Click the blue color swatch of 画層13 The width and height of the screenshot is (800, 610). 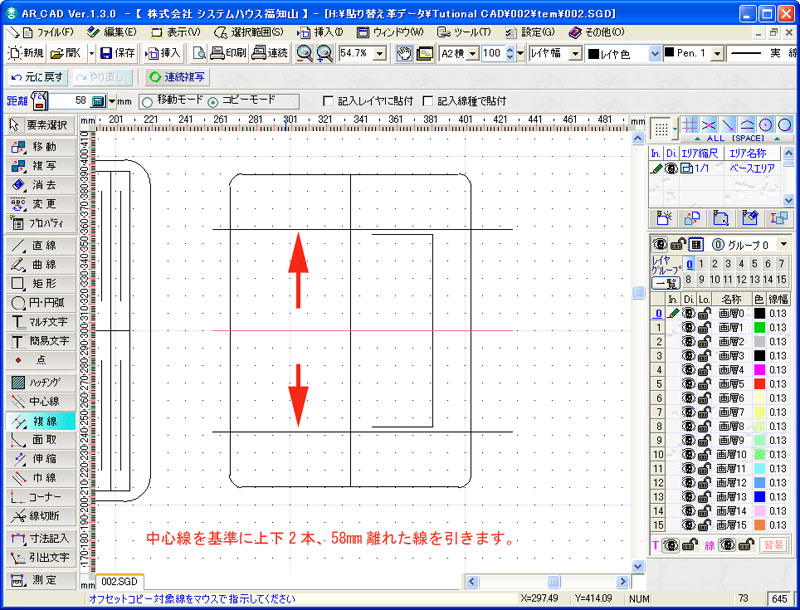[x=760, y=497]
